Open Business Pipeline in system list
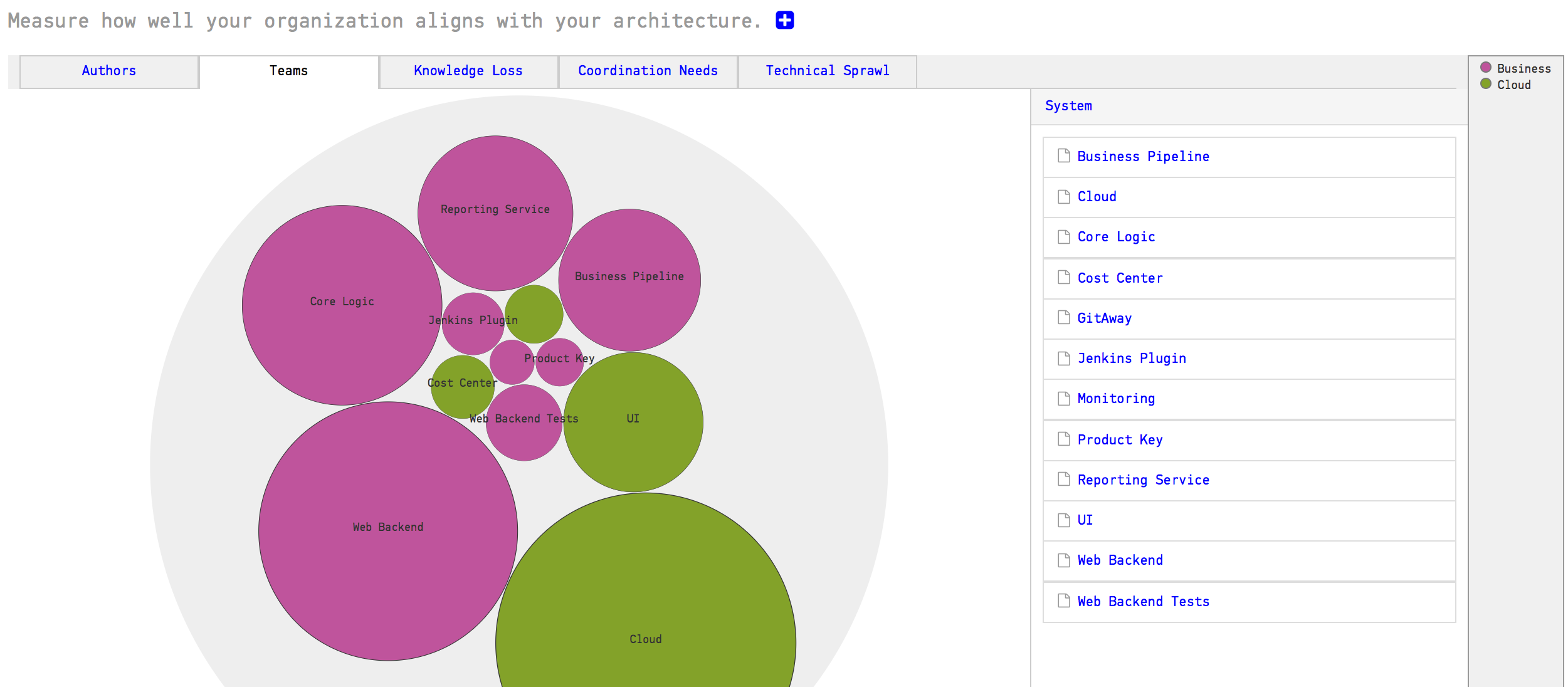Image resolution: width=1568 pixels, height=687 pixels. point(1143,157)
